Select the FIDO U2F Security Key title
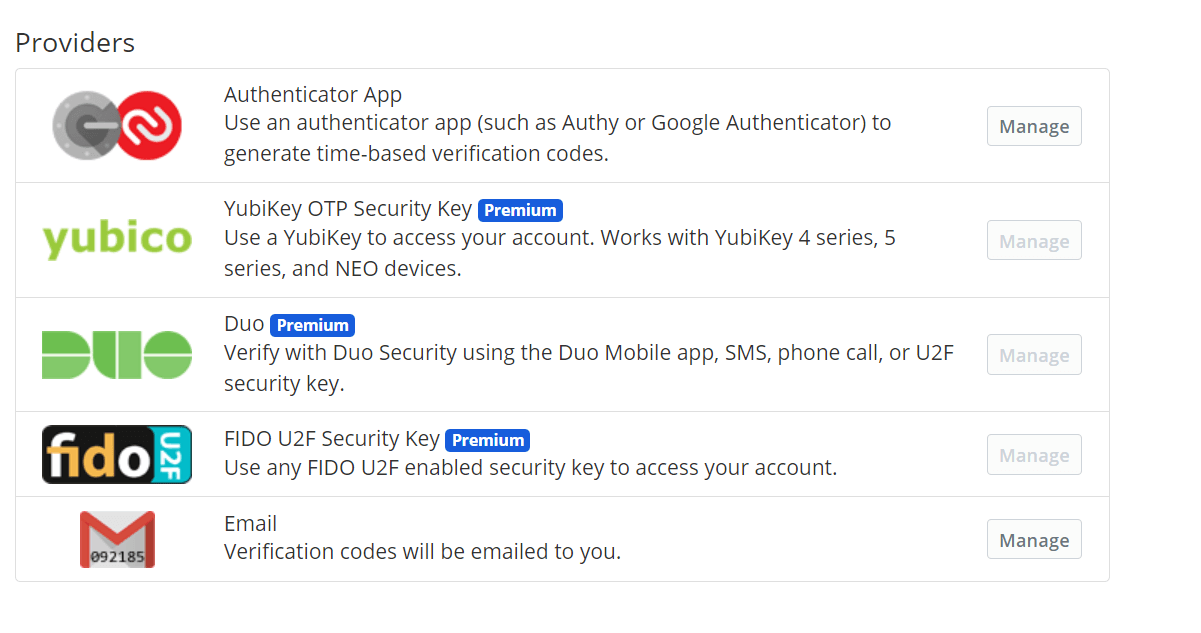1201x633 pixels. 332,438
